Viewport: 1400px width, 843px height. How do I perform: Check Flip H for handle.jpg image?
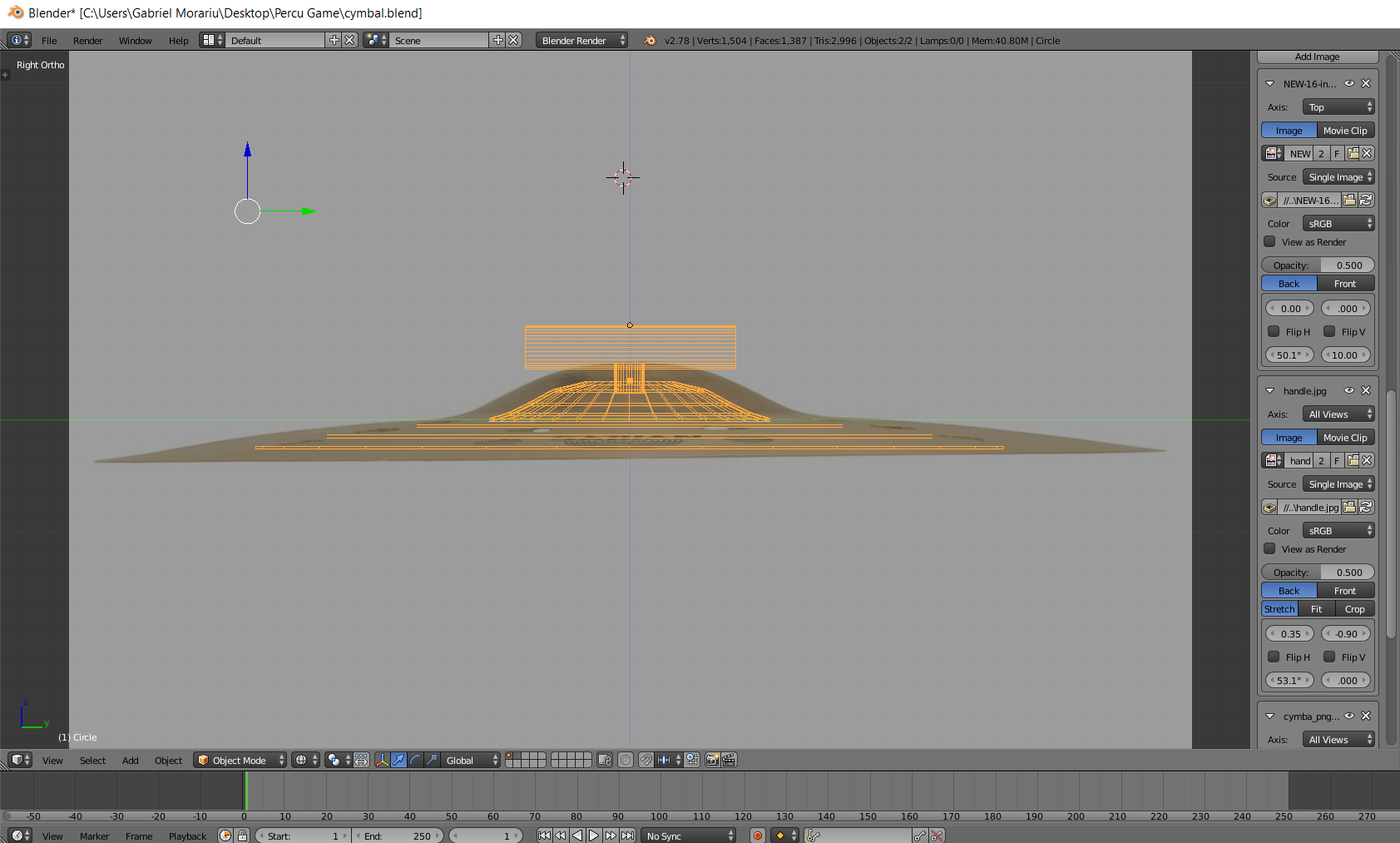click(1274, 657)
